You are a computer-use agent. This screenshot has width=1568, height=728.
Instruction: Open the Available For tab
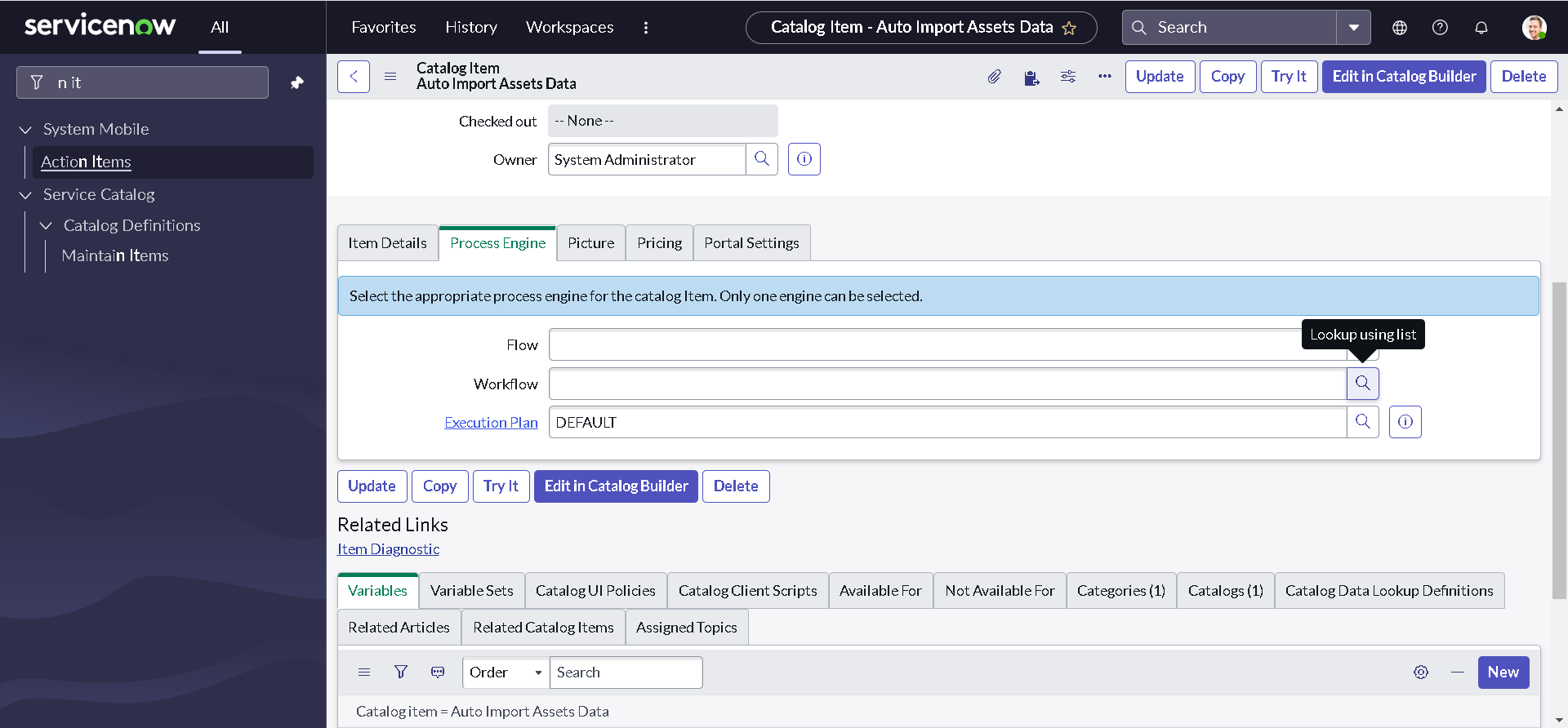pos(880,591)
